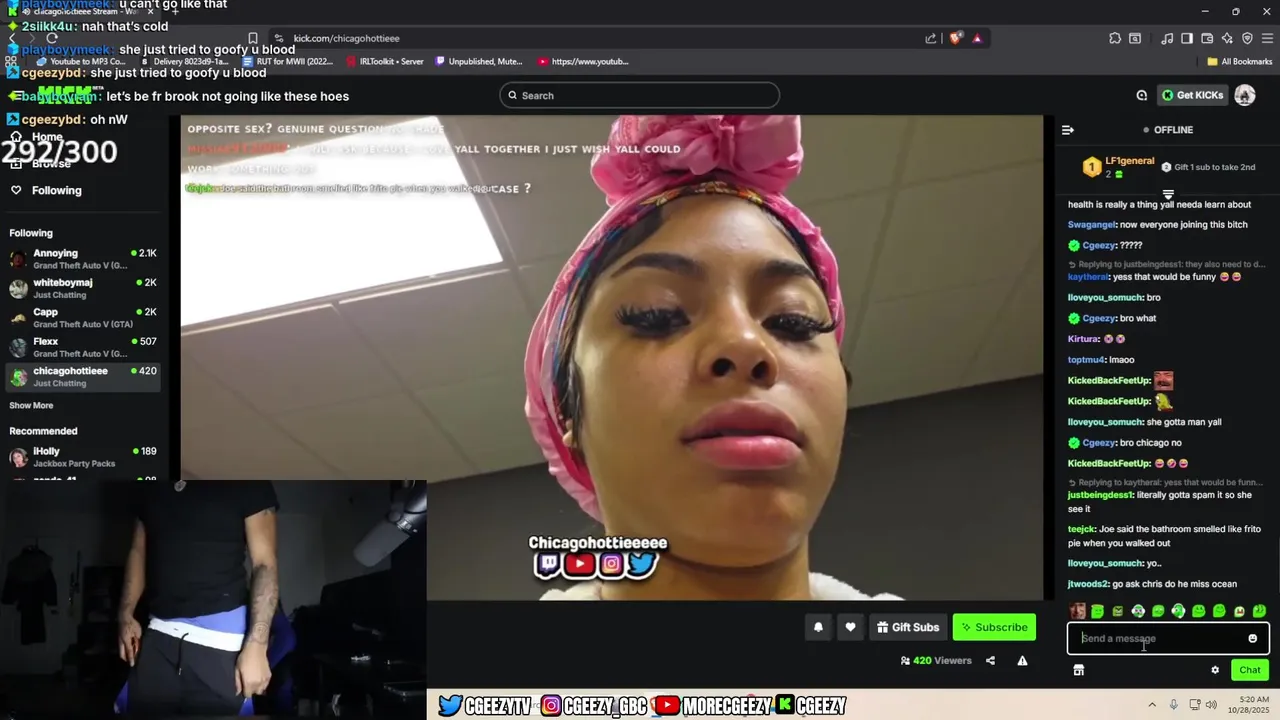Click the Brave Rewards triangle icon
Viewport: 1280px width, 720px height.
977,38
